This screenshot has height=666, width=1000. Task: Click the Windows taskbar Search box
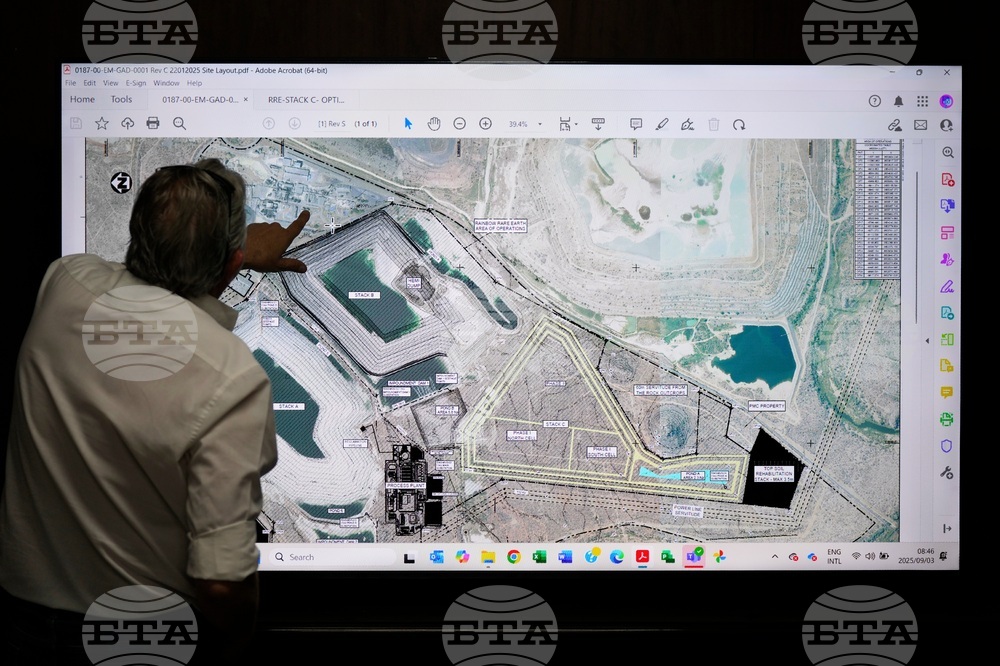point(330,557)
